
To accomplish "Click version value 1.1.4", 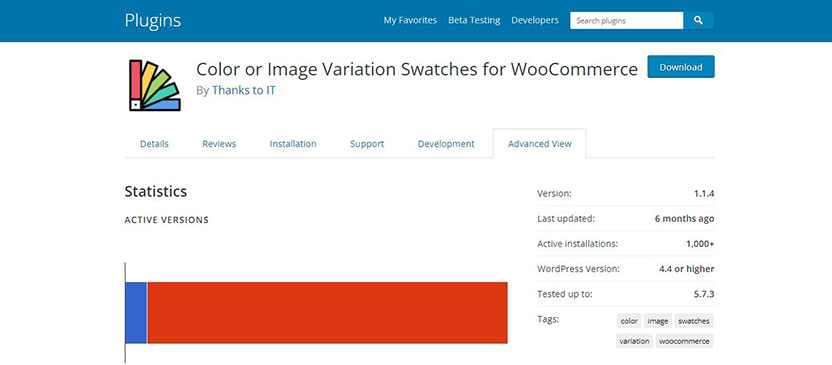I will (x=704, y=194).
